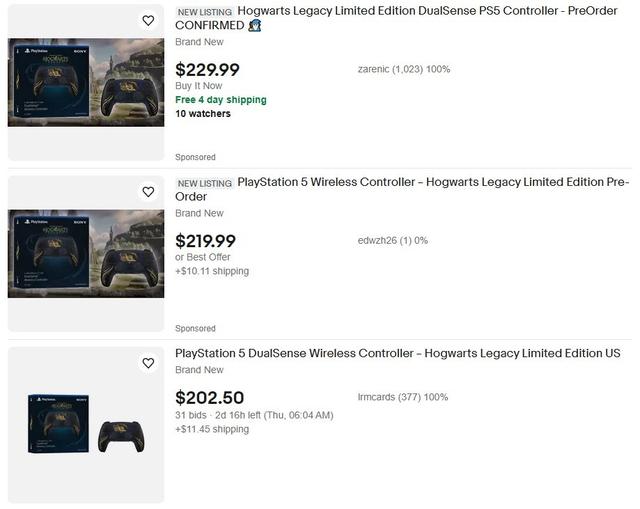
Task: Click the $202.50 current bid price
Action: click(209, 398)
